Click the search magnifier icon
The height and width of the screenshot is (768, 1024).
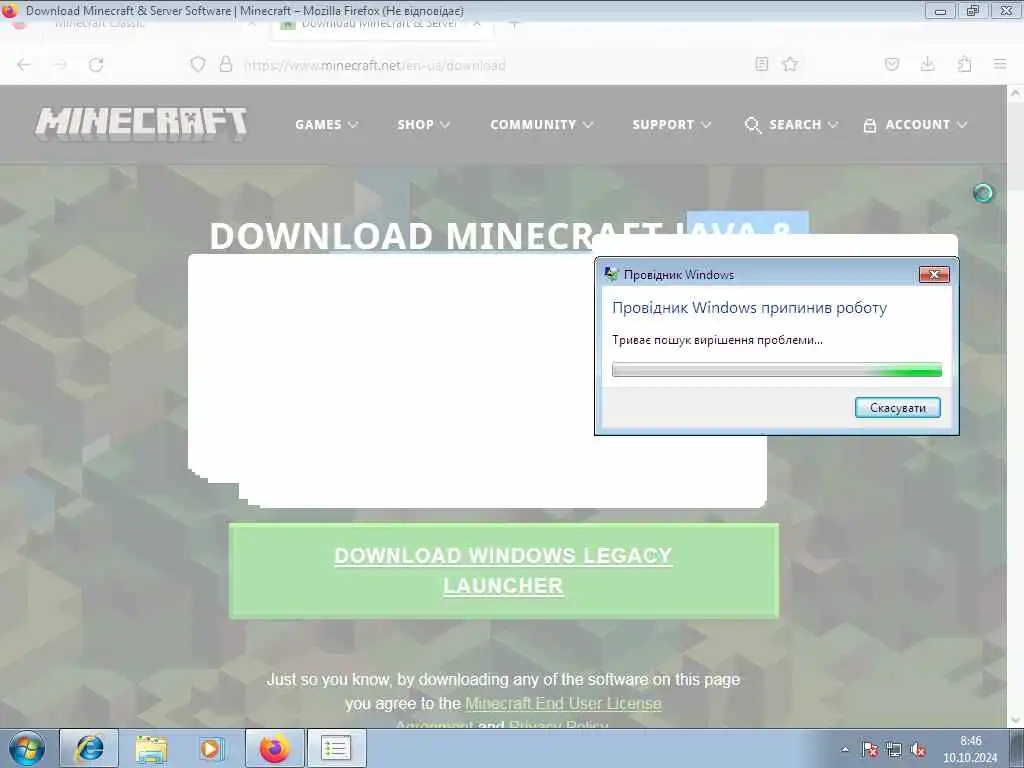[x=753, y=125]
